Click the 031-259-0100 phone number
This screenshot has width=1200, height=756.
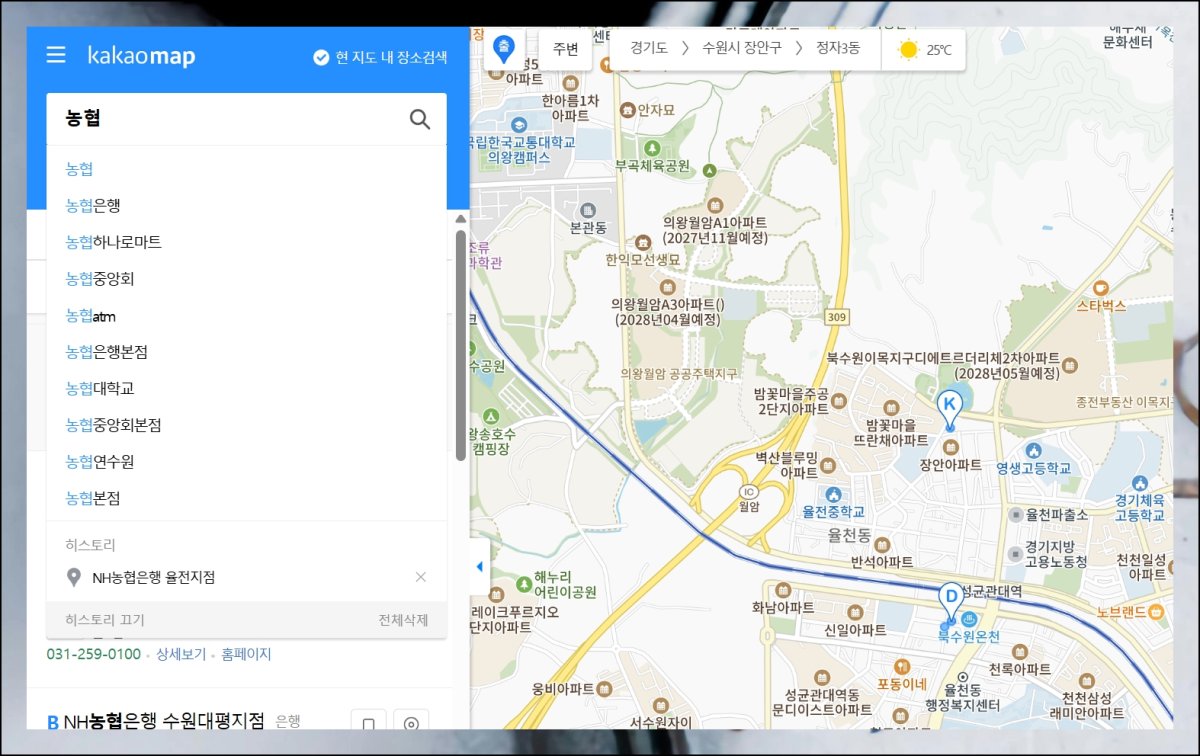pos(93,654)
